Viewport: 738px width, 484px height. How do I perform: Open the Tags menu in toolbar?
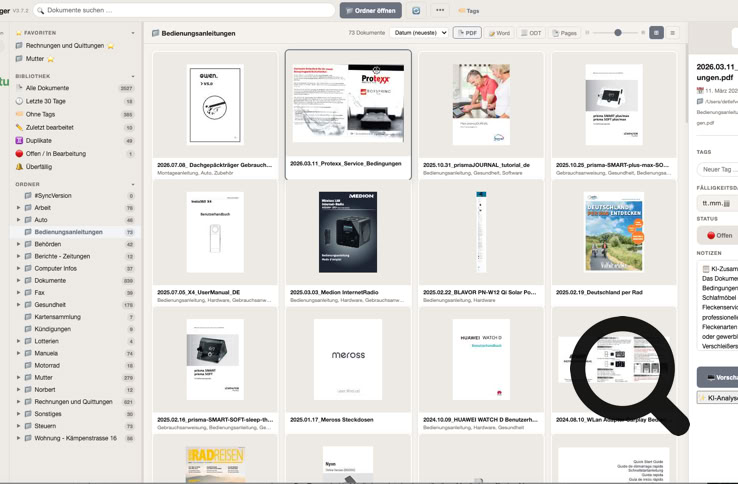tap(469, 10)
